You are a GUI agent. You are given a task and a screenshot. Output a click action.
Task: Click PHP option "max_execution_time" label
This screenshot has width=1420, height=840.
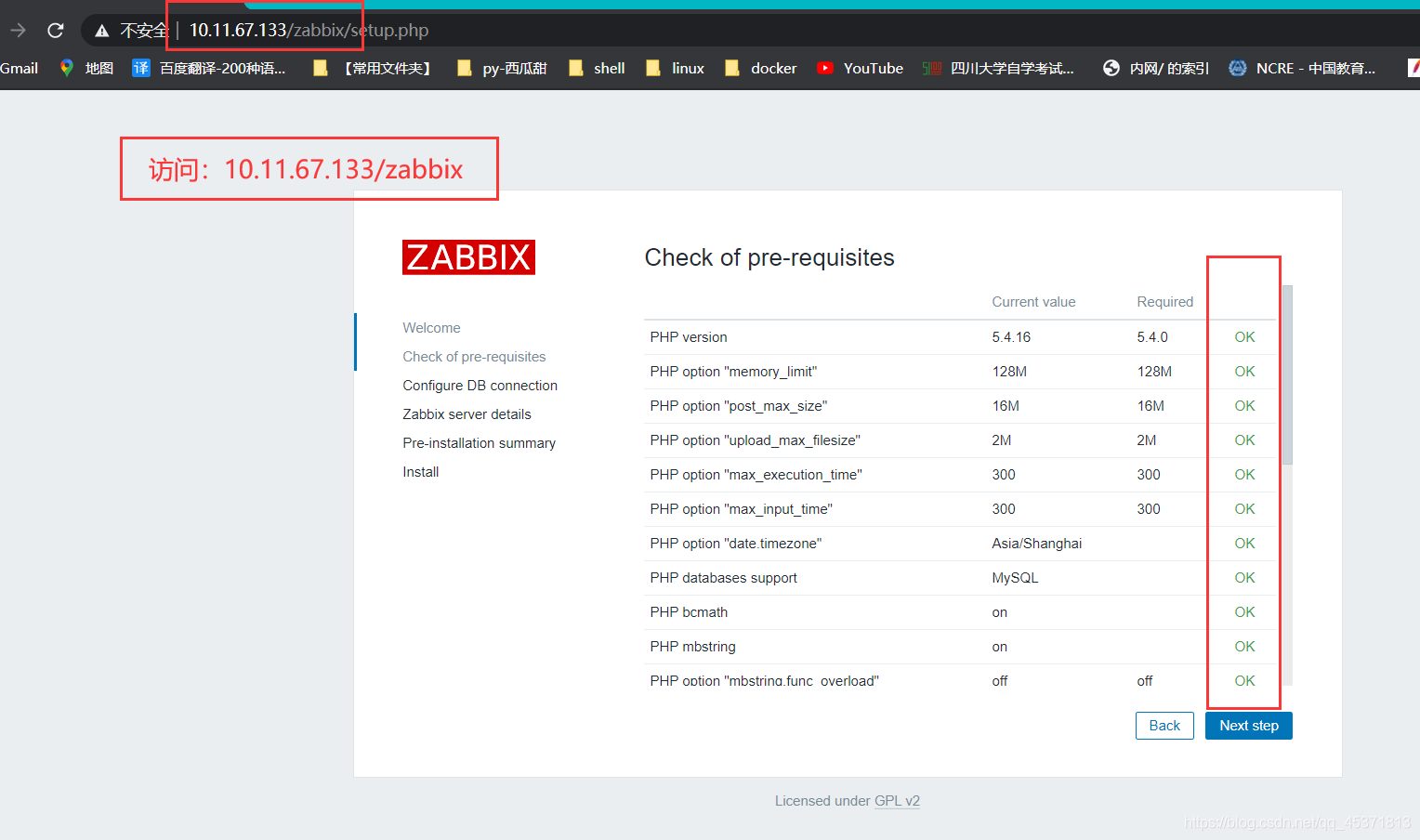(756, 475)
